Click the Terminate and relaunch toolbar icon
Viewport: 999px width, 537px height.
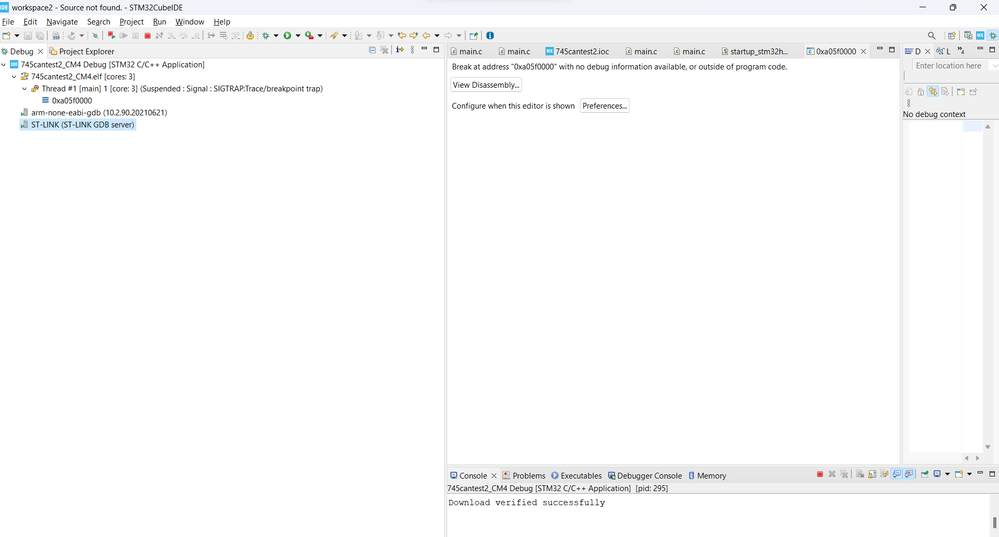(111, 36)
